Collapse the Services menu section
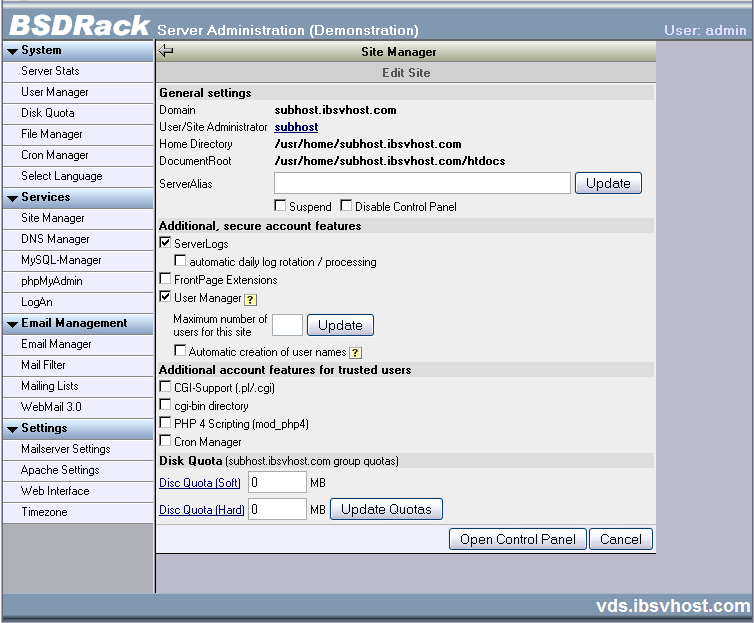The image size is (754, 623). coord(78,198)
